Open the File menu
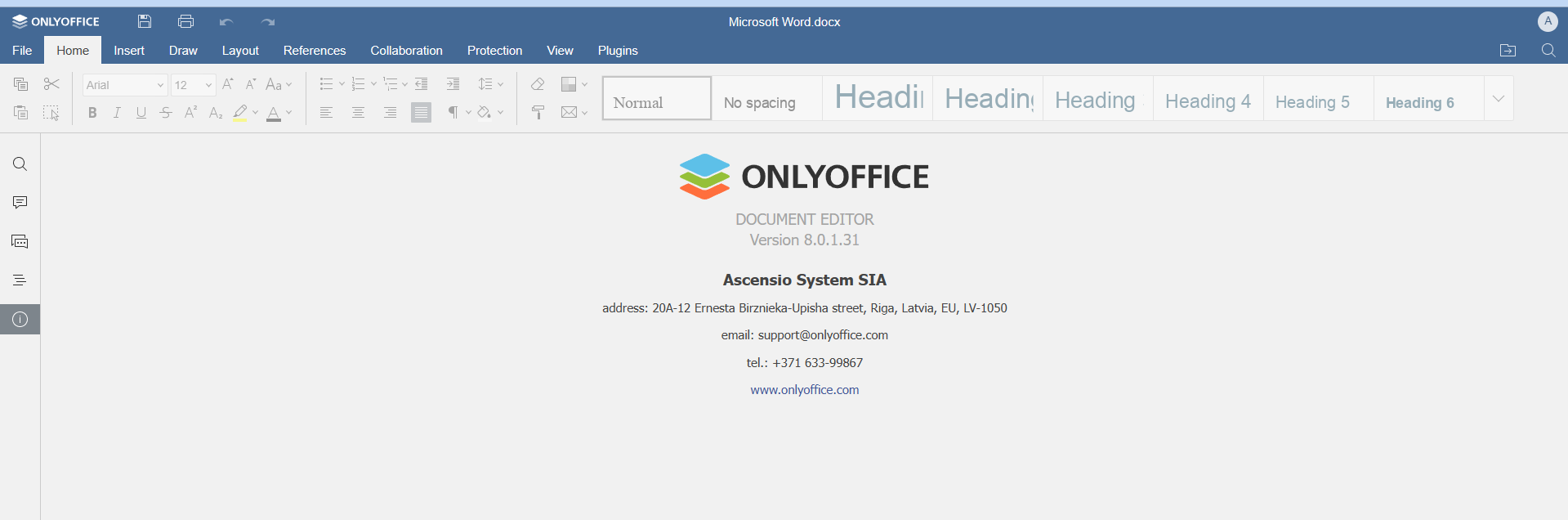Image resolution: width=1568 pixels, height=520 pixels. pyautogui.click(x=22, y=51)
